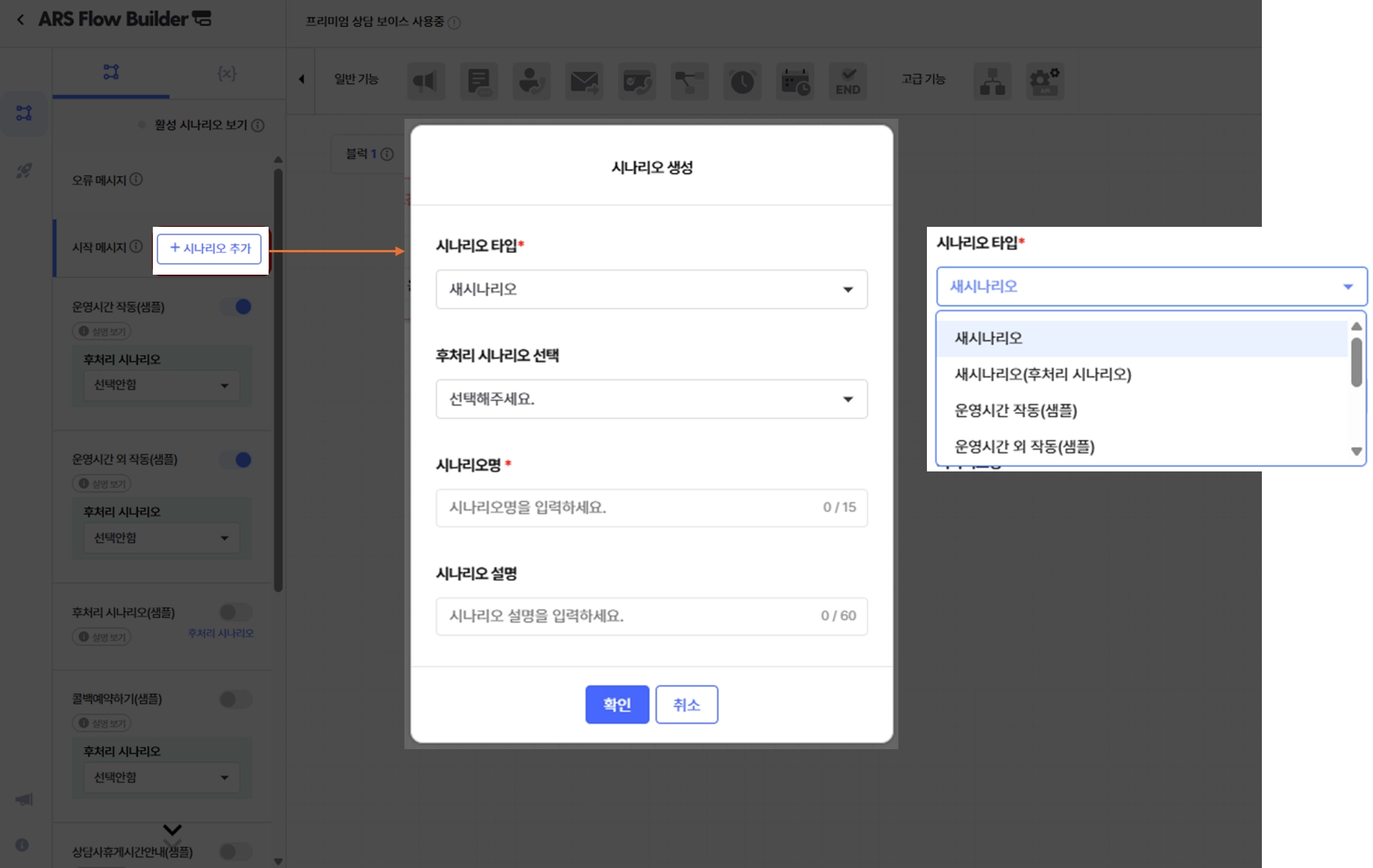Click the + 시나리오 추가 button
The width and height of the screenshot is (1373, 868).
(210, 248)
